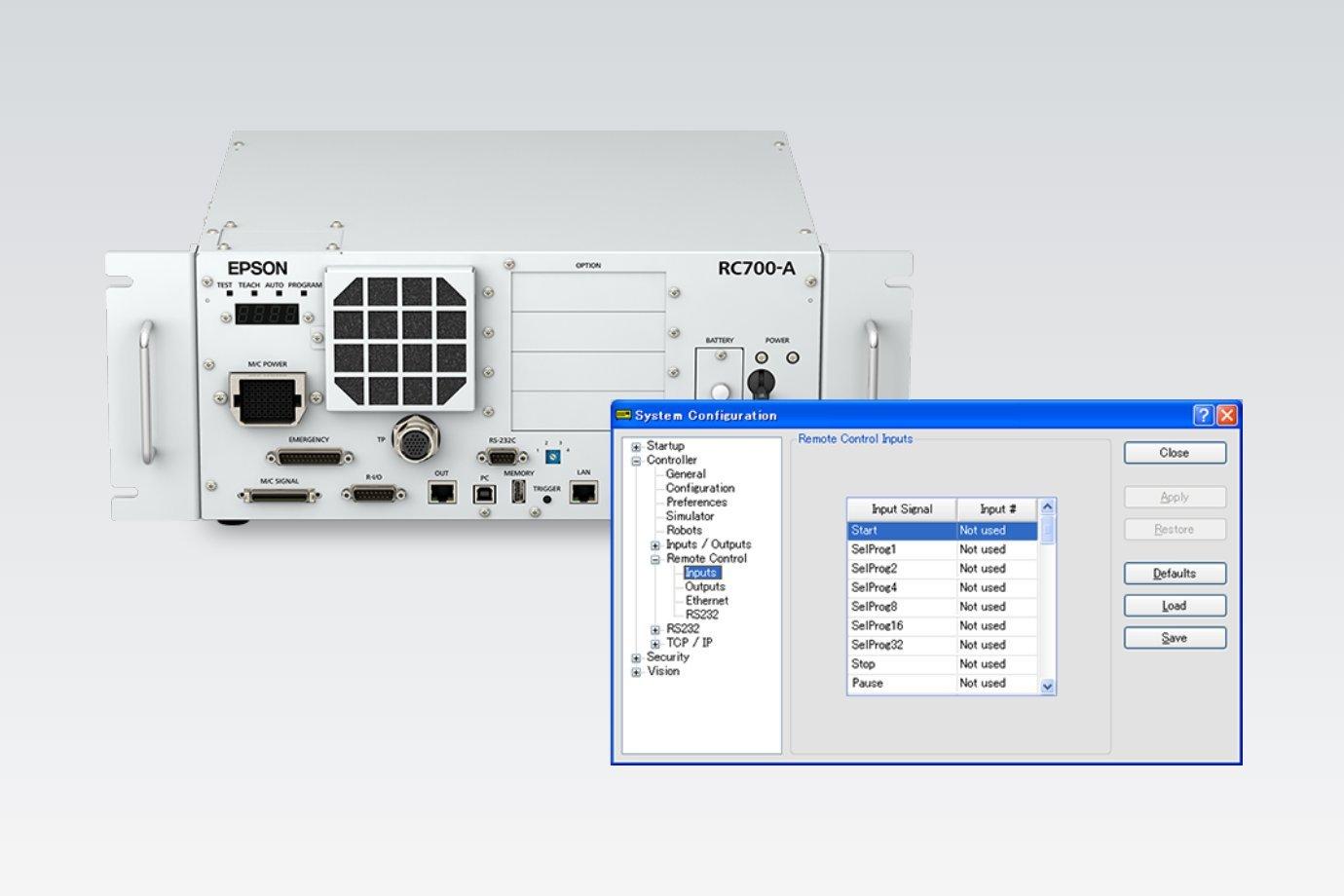Click Not used value for Stop

tap(997, 664)
